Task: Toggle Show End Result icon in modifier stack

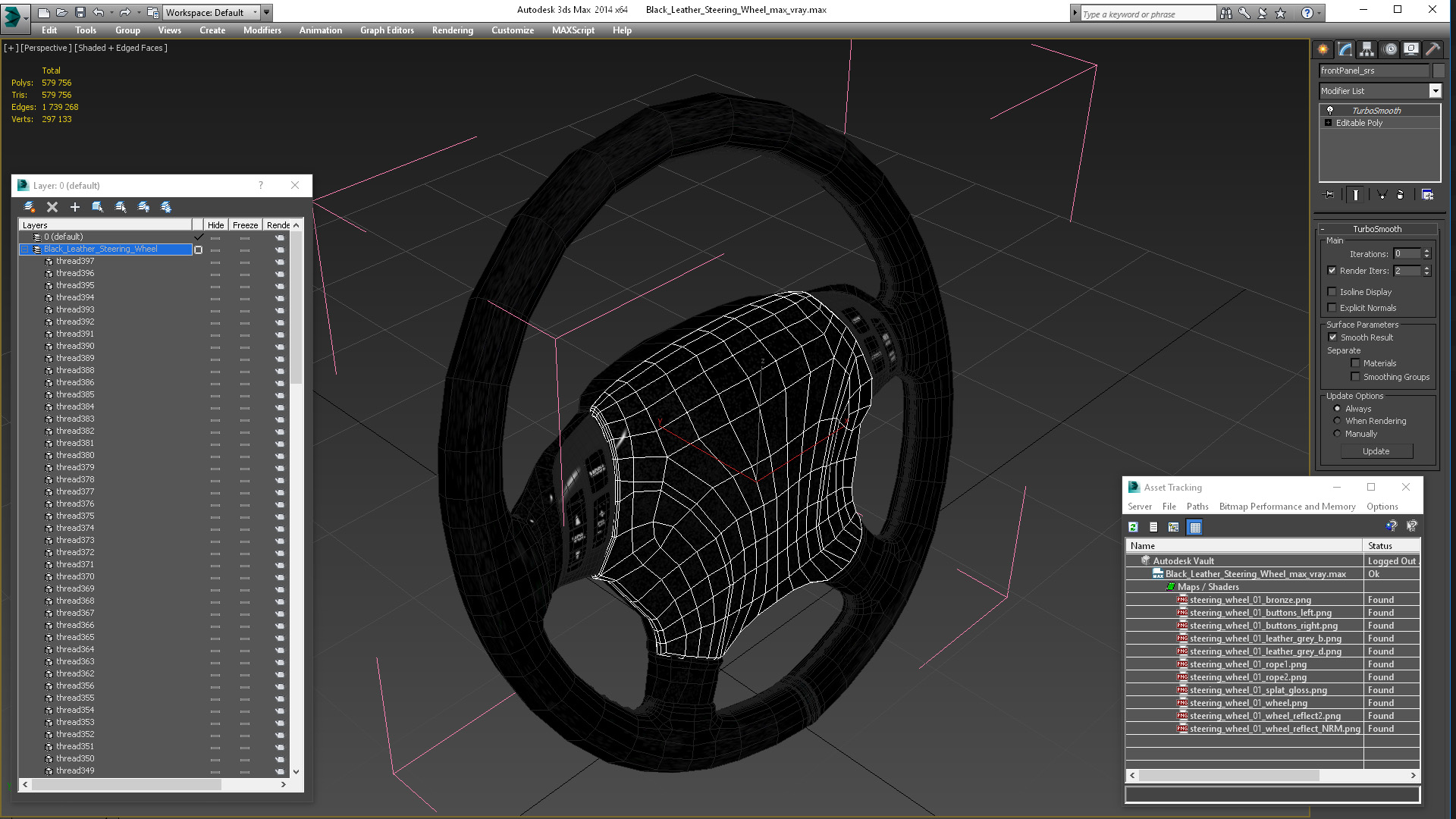Action: (1355, 195)
